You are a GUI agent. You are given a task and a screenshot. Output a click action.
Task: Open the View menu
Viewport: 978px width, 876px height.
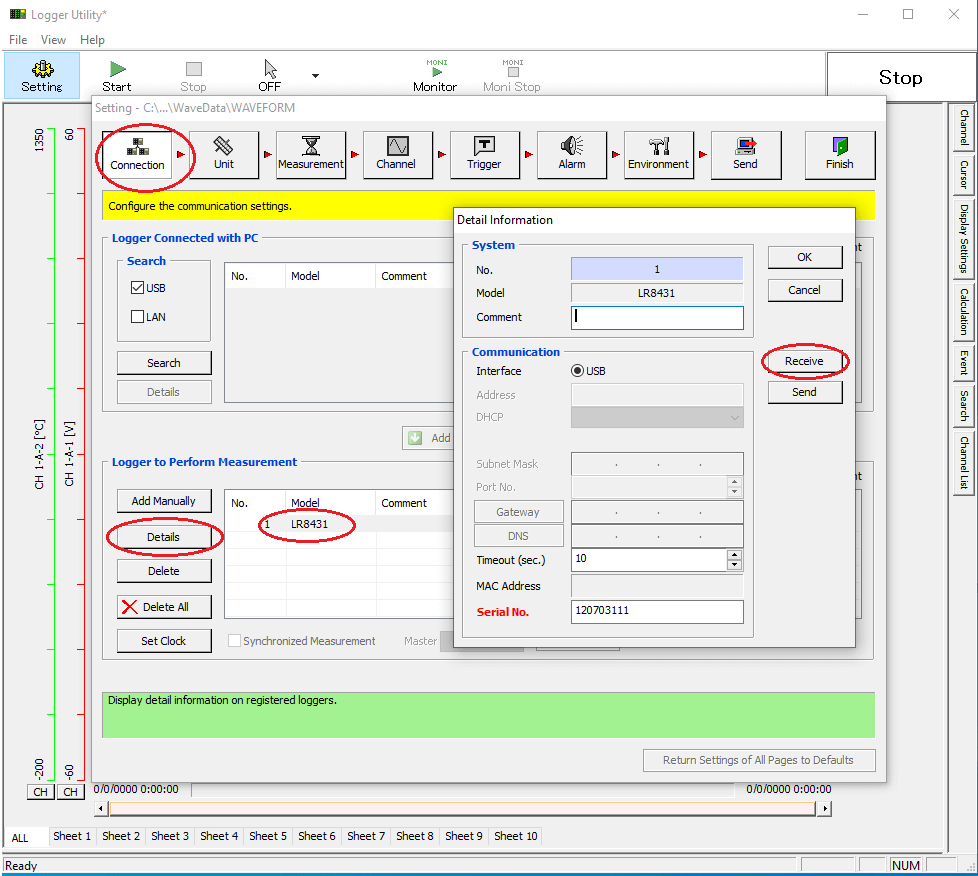[x=53, y=40]
